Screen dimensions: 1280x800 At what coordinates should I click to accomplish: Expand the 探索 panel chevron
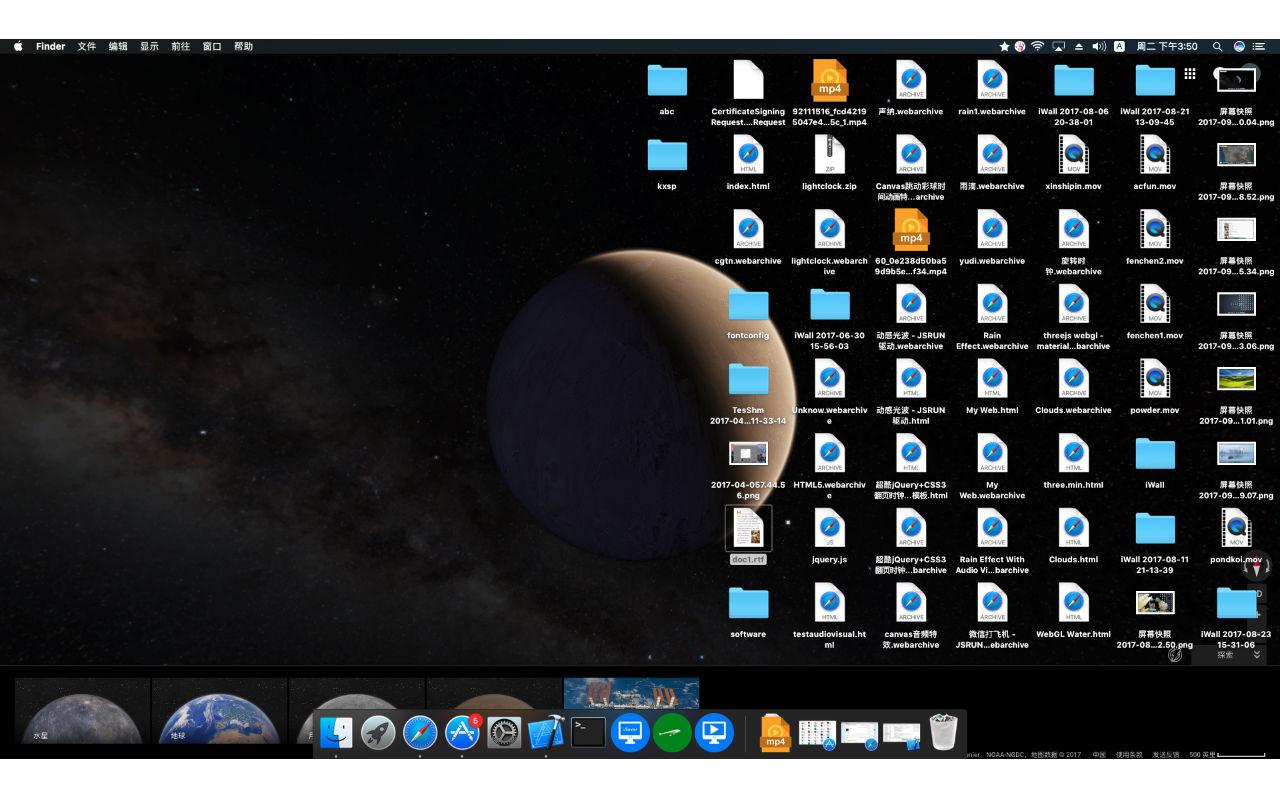(x=1256, y=655)
